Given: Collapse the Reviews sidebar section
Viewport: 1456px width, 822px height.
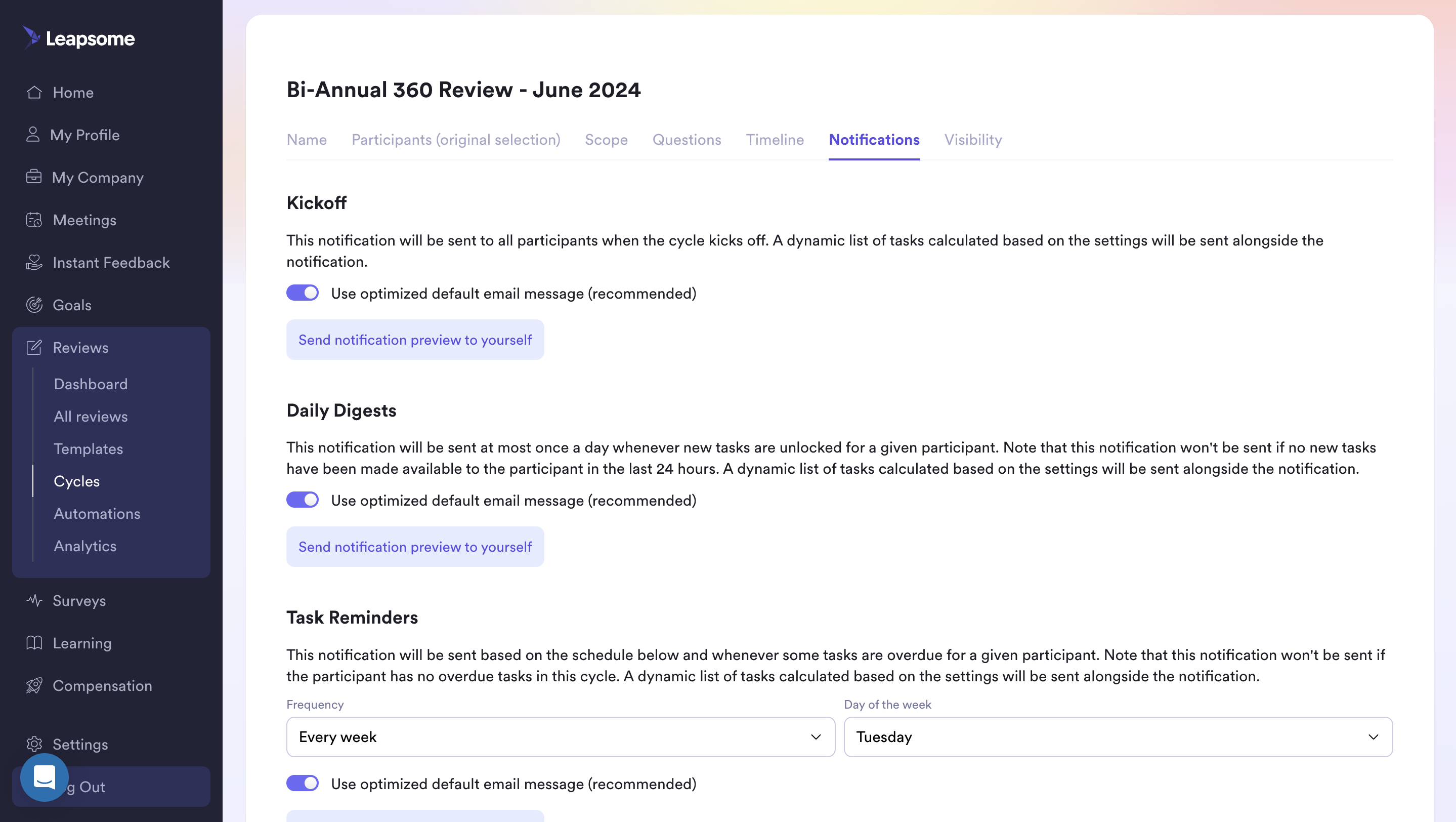Looking at the screenshot, I should click(x=81, y=347).
